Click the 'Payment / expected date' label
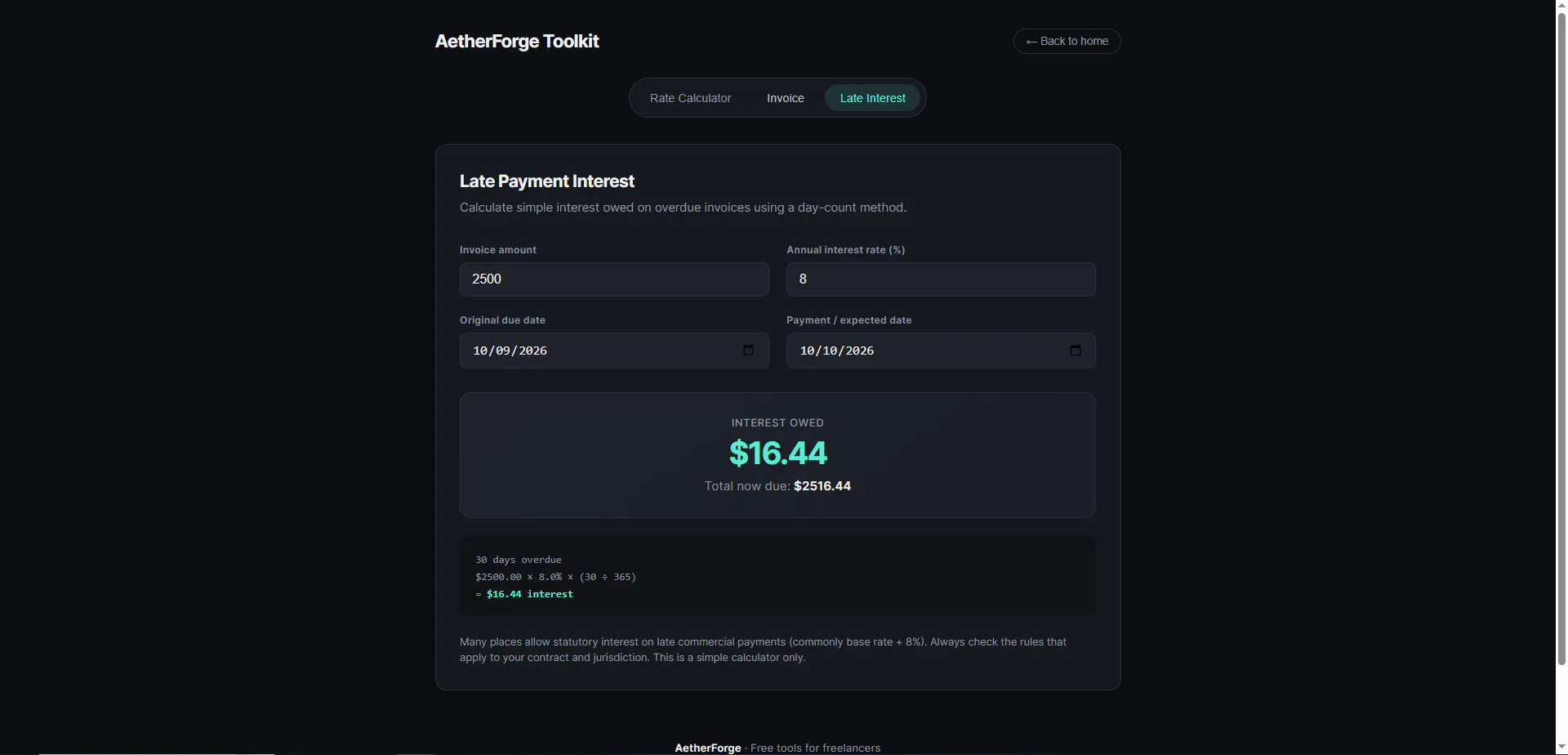This screenshot has height=755, width=1568. (849, 320)
